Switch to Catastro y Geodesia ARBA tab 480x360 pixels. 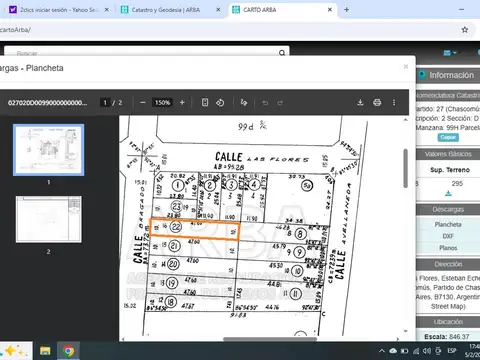(x=170, y=10)
